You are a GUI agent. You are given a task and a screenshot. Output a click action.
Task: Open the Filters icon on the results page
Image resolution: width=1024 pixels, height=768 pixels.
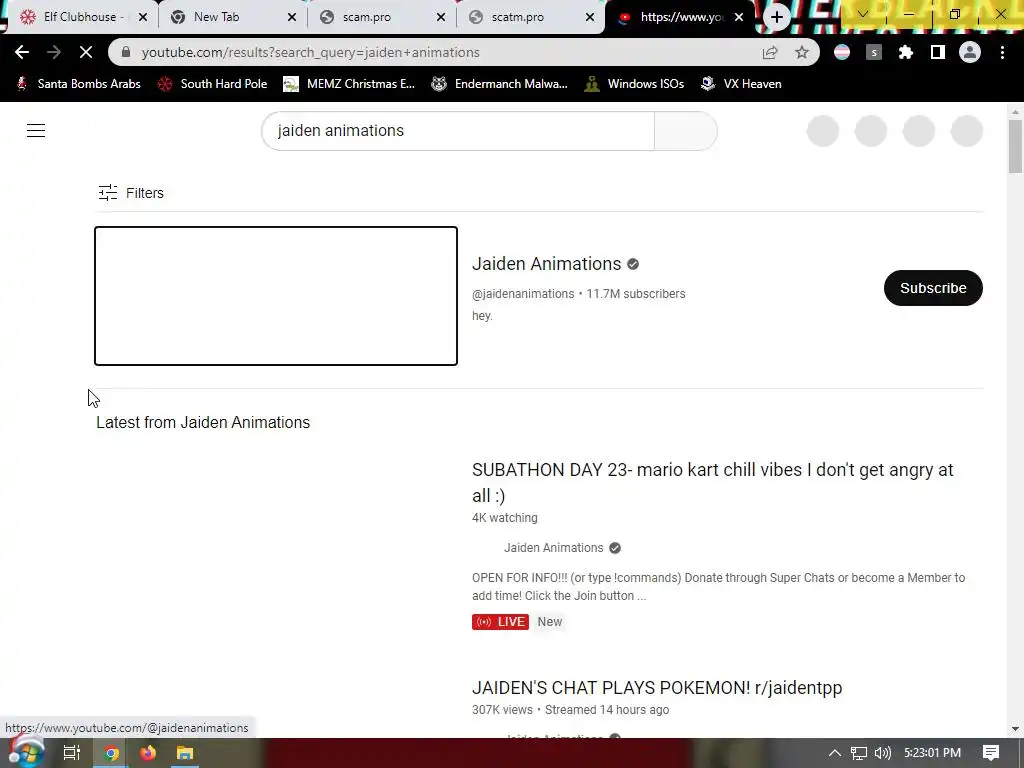pyautogui.click(x=108, y=193)
